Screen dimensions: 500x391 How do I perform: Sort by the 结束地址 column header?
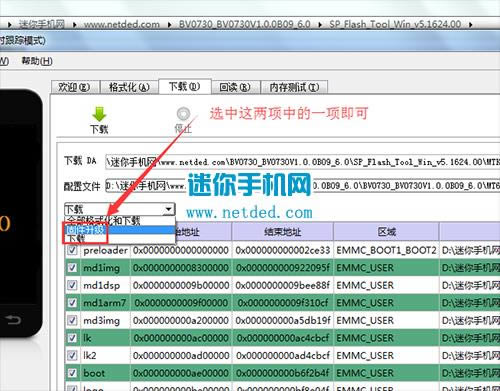(x=282, y=232)
